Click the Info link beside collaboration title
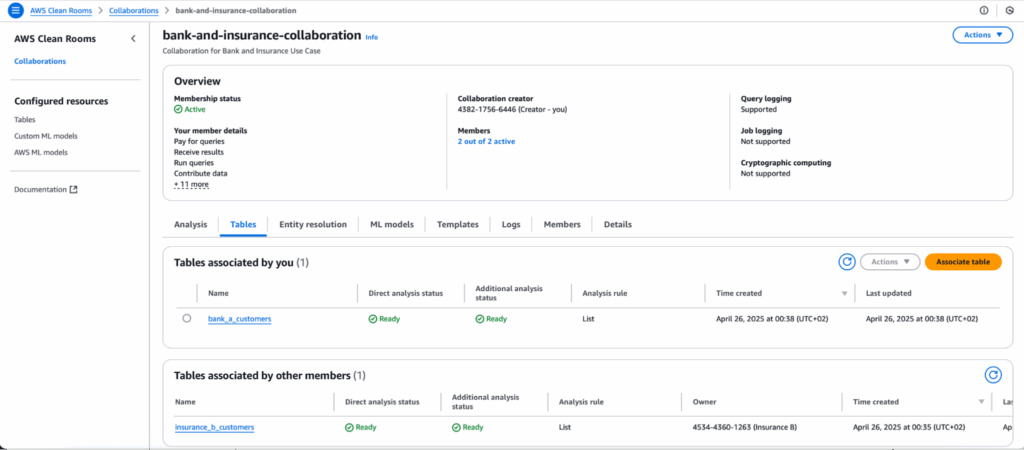Image resolution: width=1024 pixels, height=450 pixels. pyautogui.click(x=372, y=37)
